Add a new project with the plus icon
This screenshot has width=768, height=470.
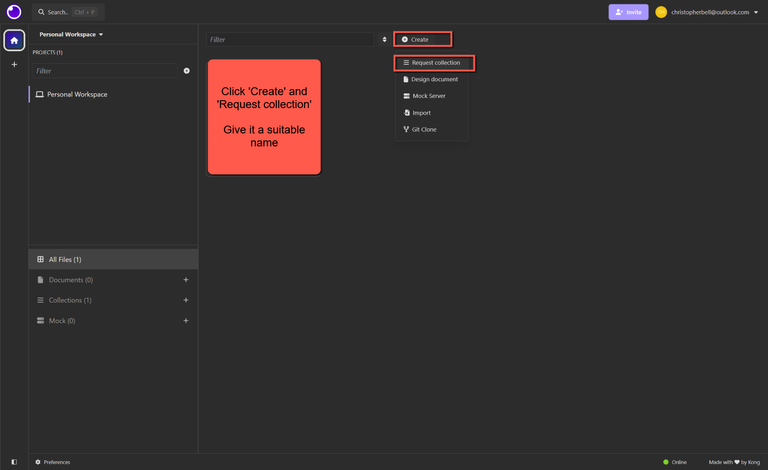[186, 71]
